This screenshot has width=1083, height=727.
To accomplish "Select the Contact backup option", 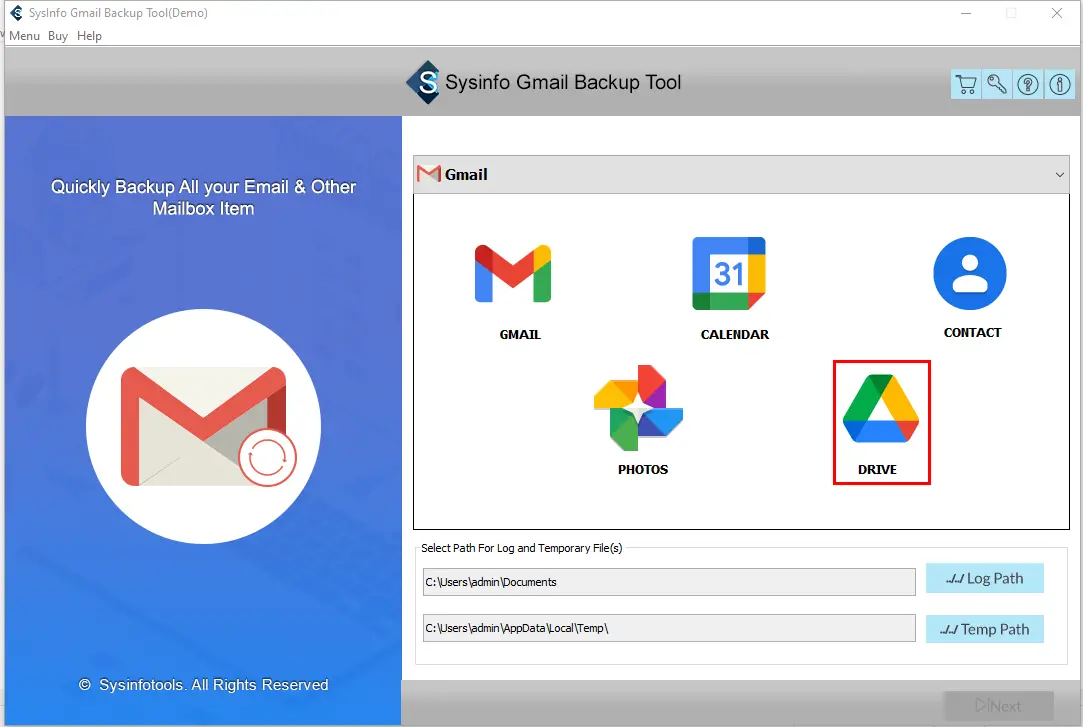I will click(x=970, y=273).
